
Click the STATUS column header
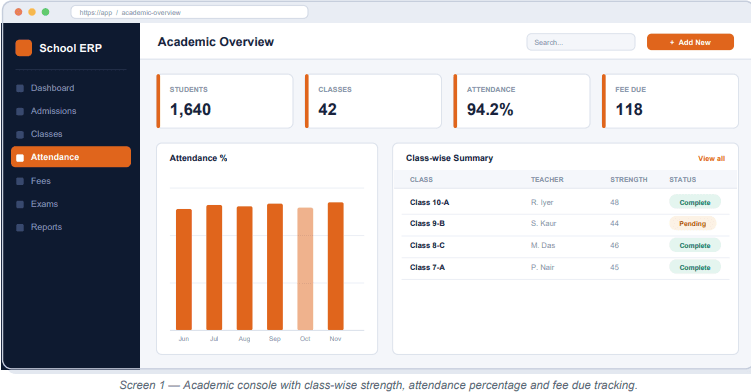coord(683,180)
